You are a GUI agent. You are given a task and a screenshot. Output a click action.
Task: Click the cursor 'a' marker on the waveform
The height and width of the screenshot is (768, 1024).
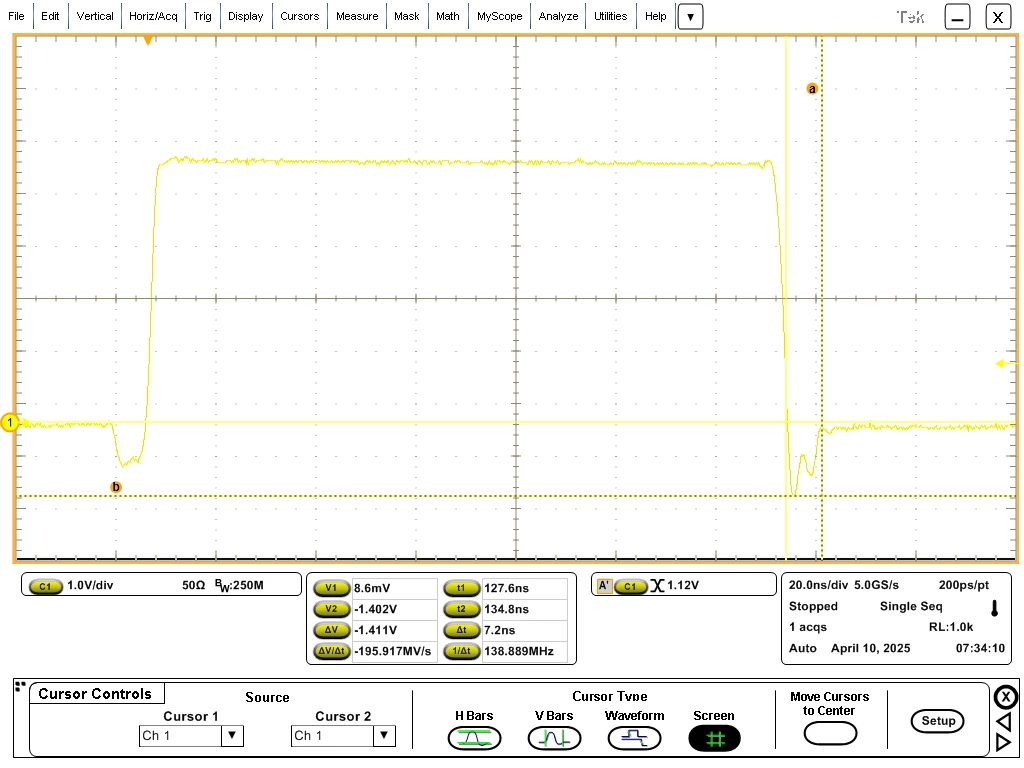[x=812, y=89]
